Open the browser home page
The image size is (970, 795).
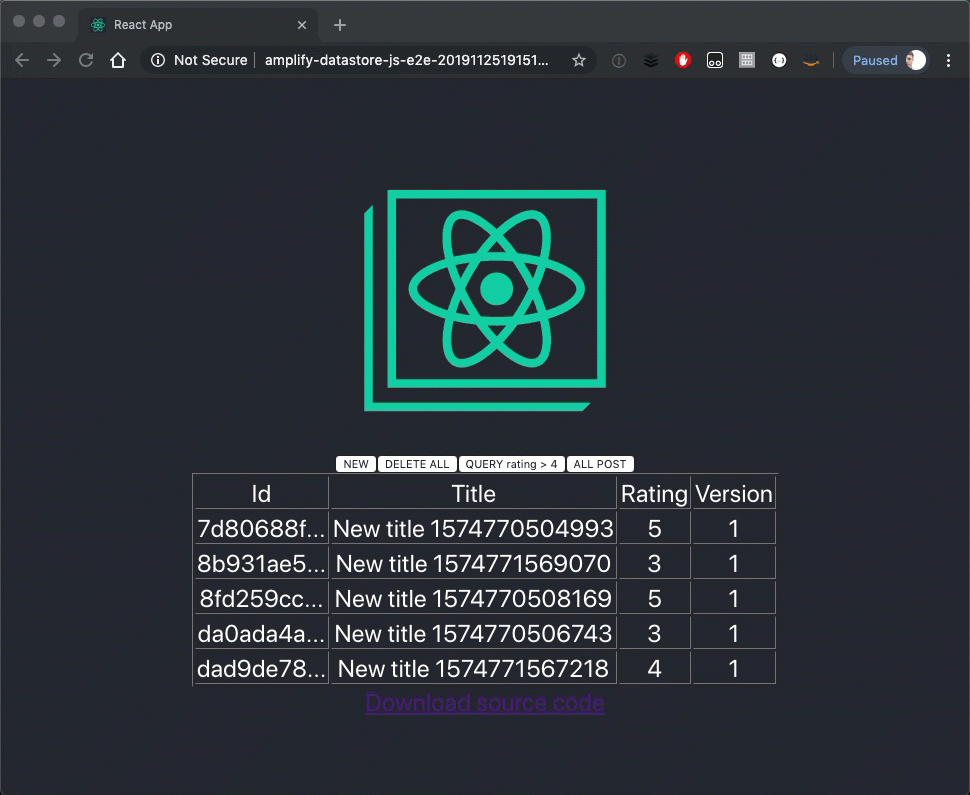pyautogui.click(x=118, y=60)
